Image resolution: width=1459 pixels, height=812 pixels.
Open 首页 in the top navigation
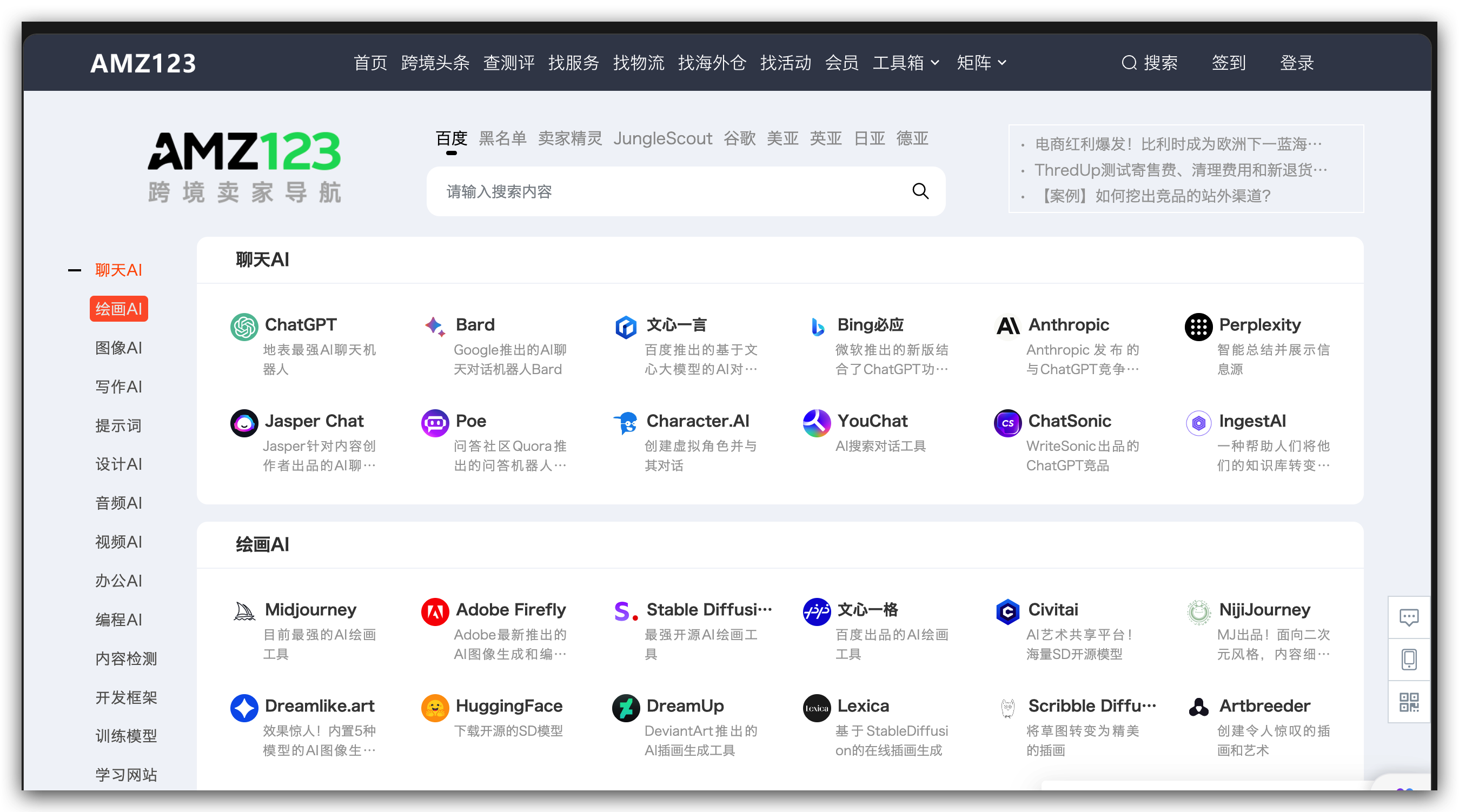click(370, 62)
